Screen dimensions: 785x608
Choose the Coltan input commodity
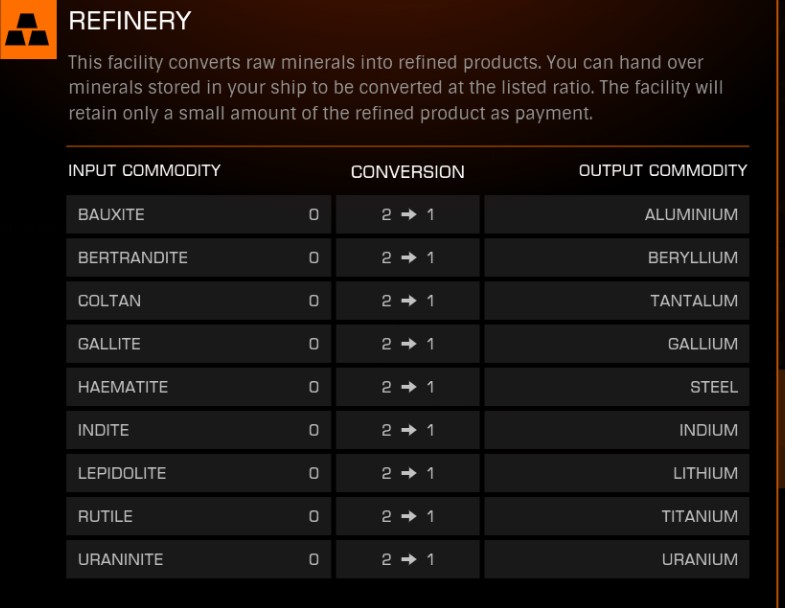(199, 300)
